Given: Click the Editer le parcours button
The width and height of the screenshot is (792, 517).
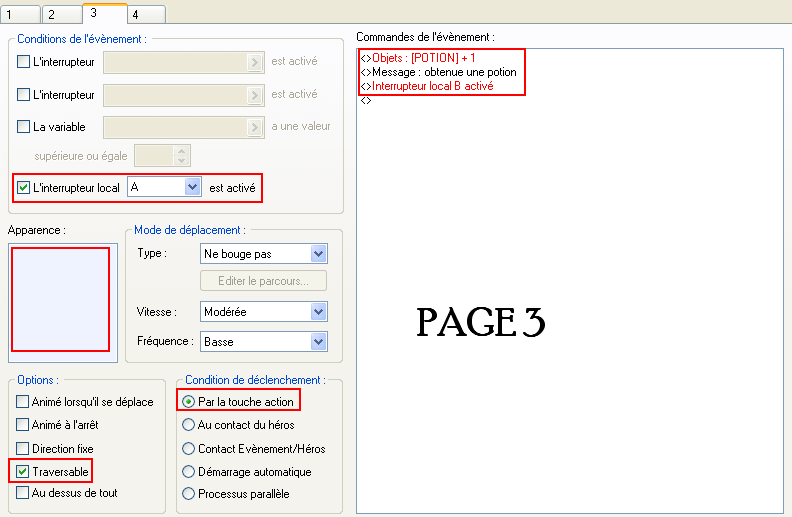Looking at the screenshot, I should click(x=264, y=281).
